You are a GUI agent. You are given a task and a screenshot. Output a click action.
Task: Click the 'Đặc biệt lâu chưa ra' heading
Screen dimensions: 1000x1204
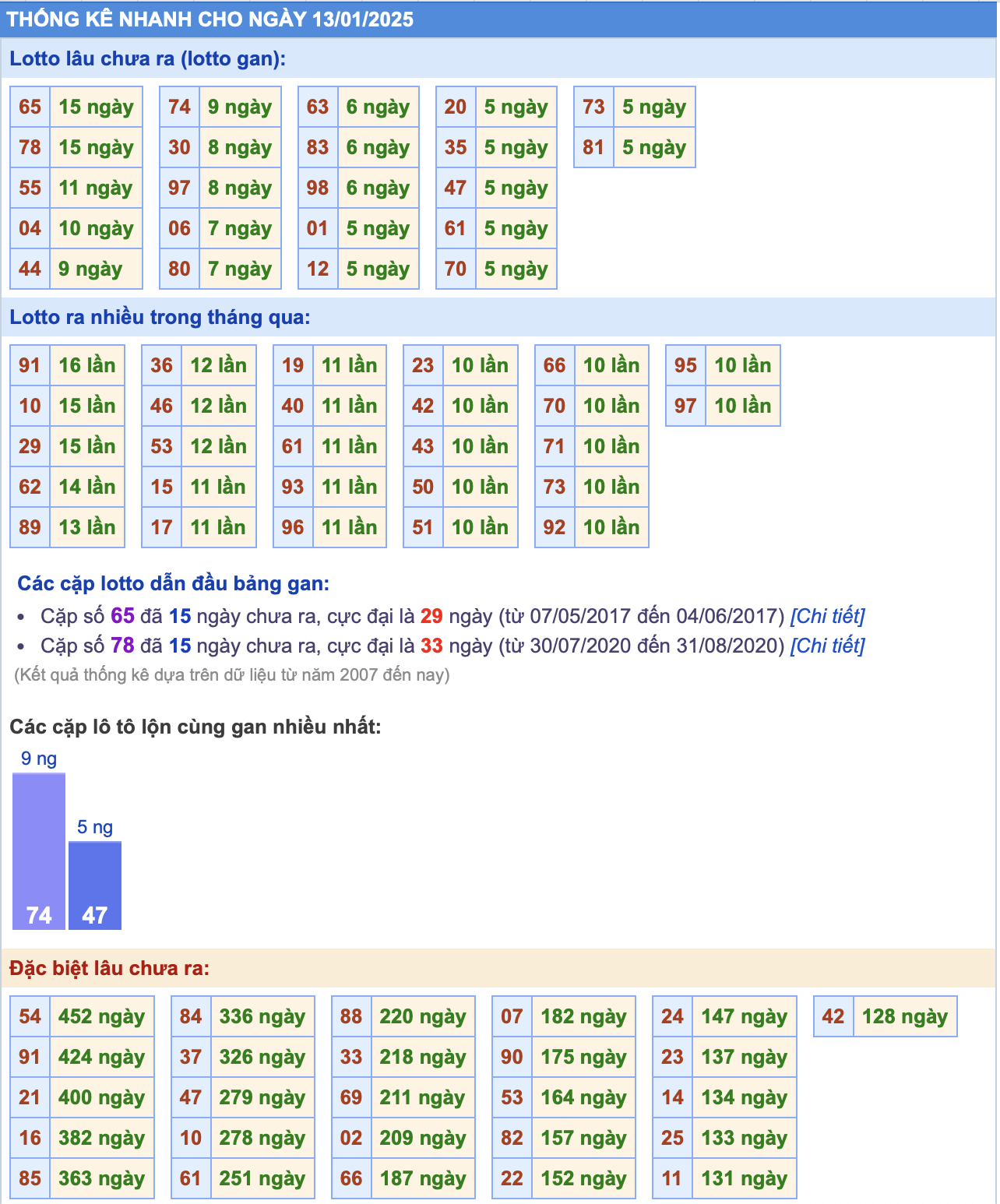109,969
